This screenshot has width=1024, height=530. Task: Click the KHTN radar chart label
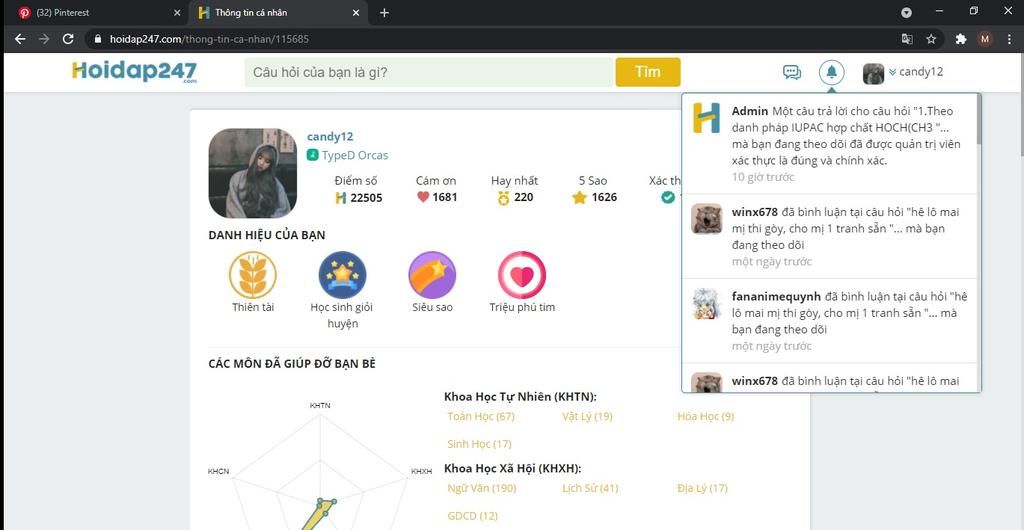click(x=320, y=405)
